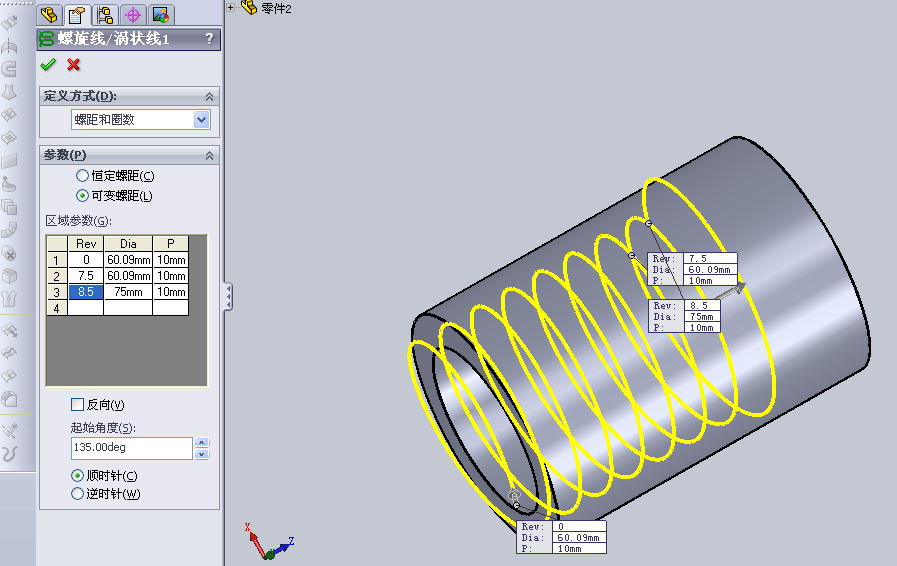Screen dimensions: 897x566
Task: Select row 1 Dia cell 60.09mm
Action: pyautogui.click(x=128, y=259)
